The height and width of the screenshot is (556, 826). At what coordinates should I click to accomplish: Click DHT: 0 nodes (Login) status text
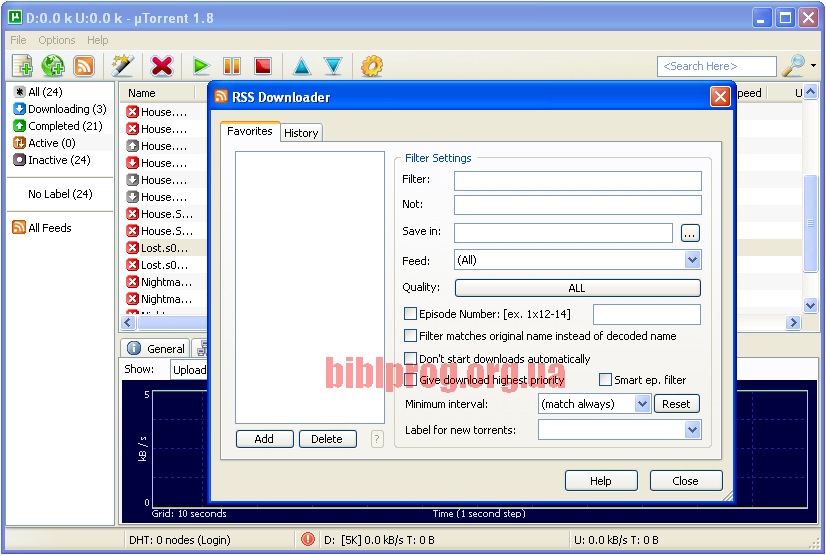pos(180,540)
